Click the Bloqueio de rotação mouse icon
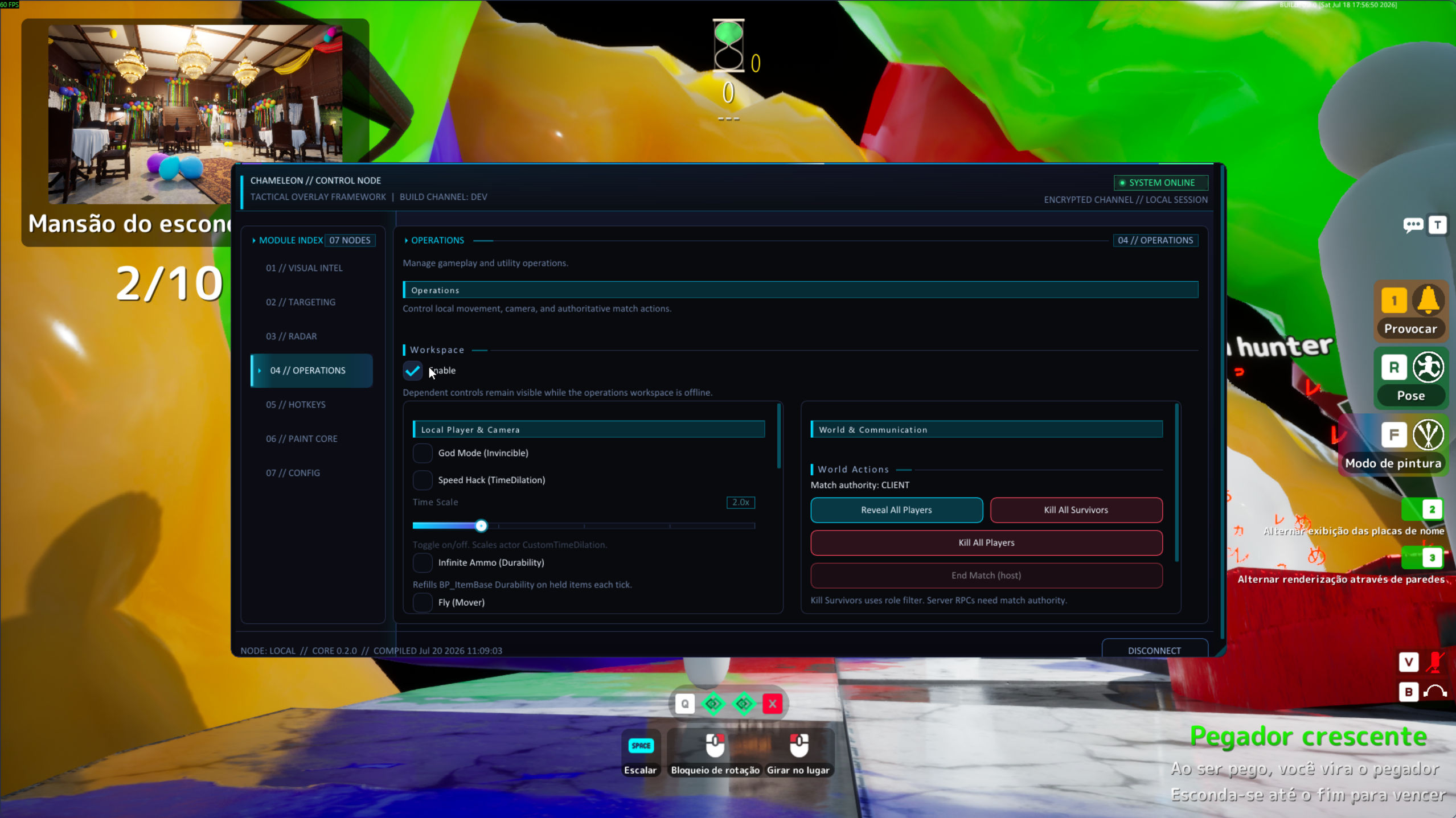This screenshot has height=818, width=1456. 715,745
